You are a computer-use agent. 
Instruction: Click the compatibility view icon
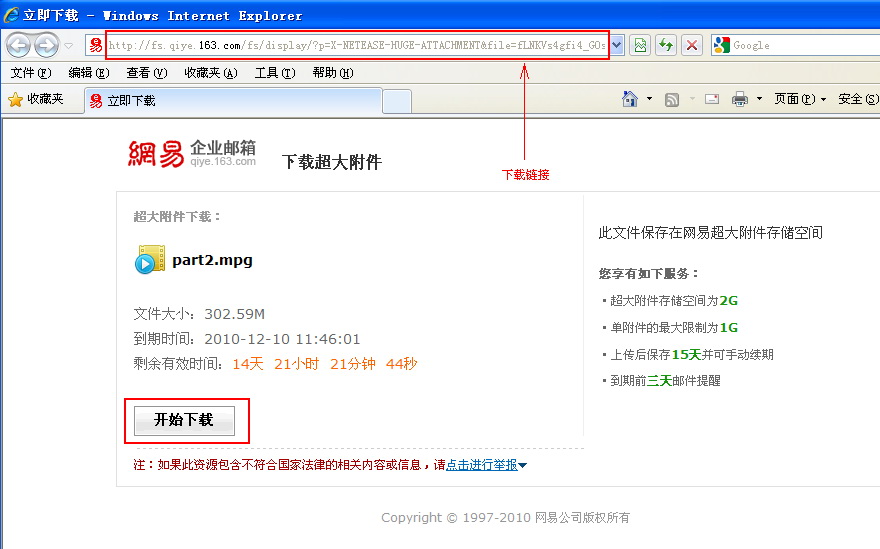point(640,45)
